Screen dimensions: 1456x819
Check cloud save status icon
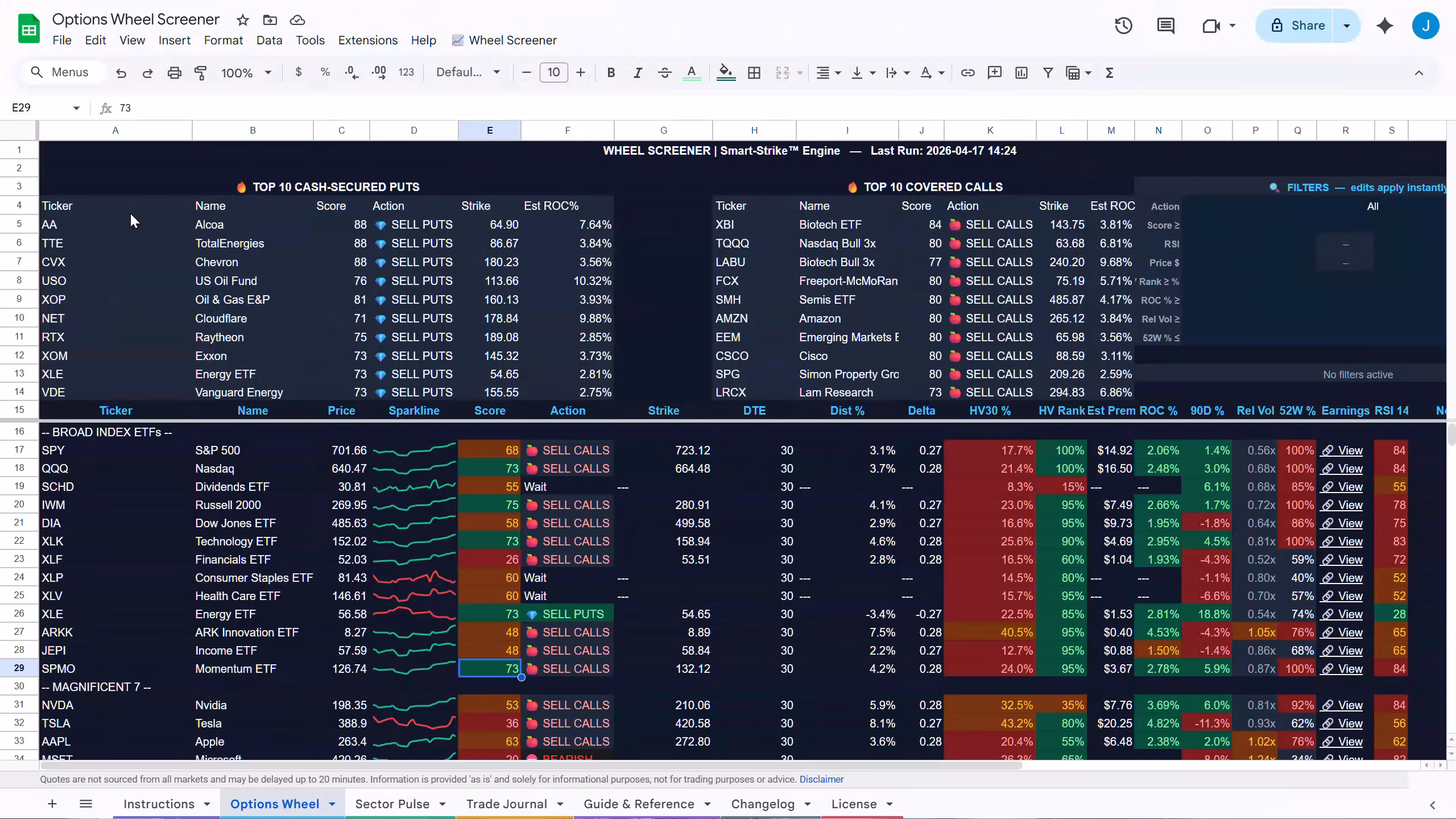click(297, 20)
